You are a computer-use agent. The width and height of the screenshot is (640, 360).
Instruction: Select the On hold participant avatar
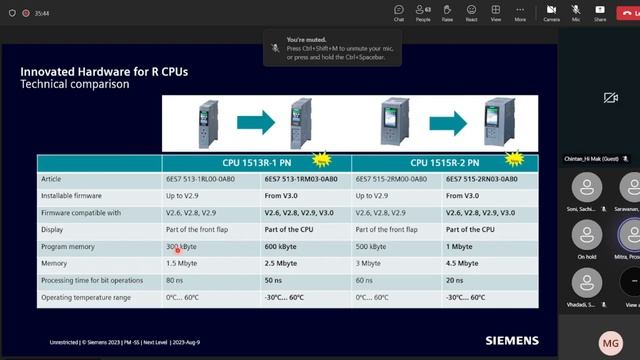tap(587, 235)
